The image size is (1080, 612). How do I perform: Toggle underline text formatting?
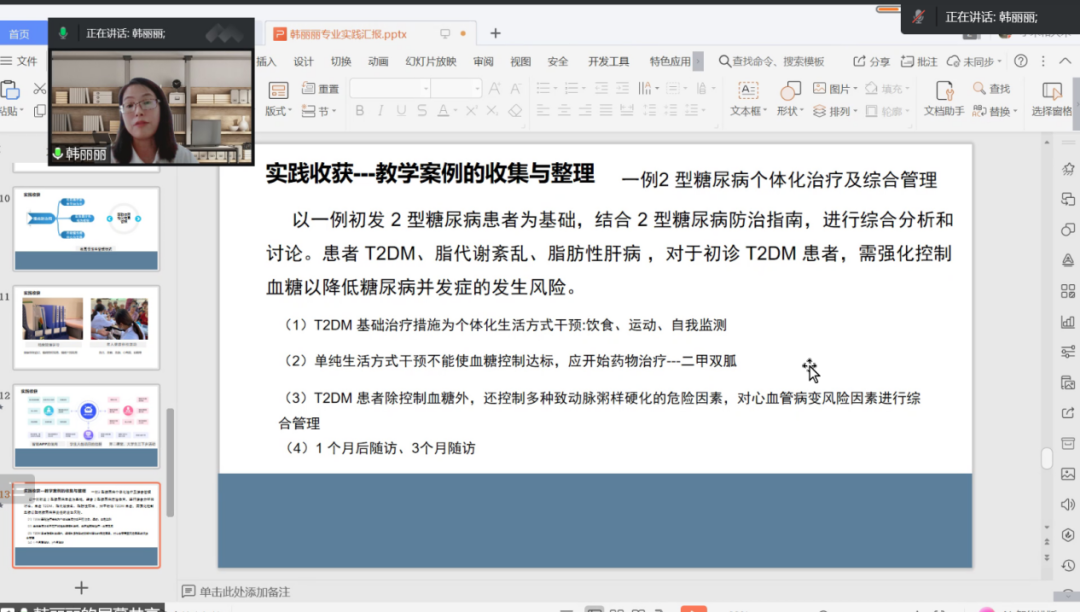pos(401,111)
